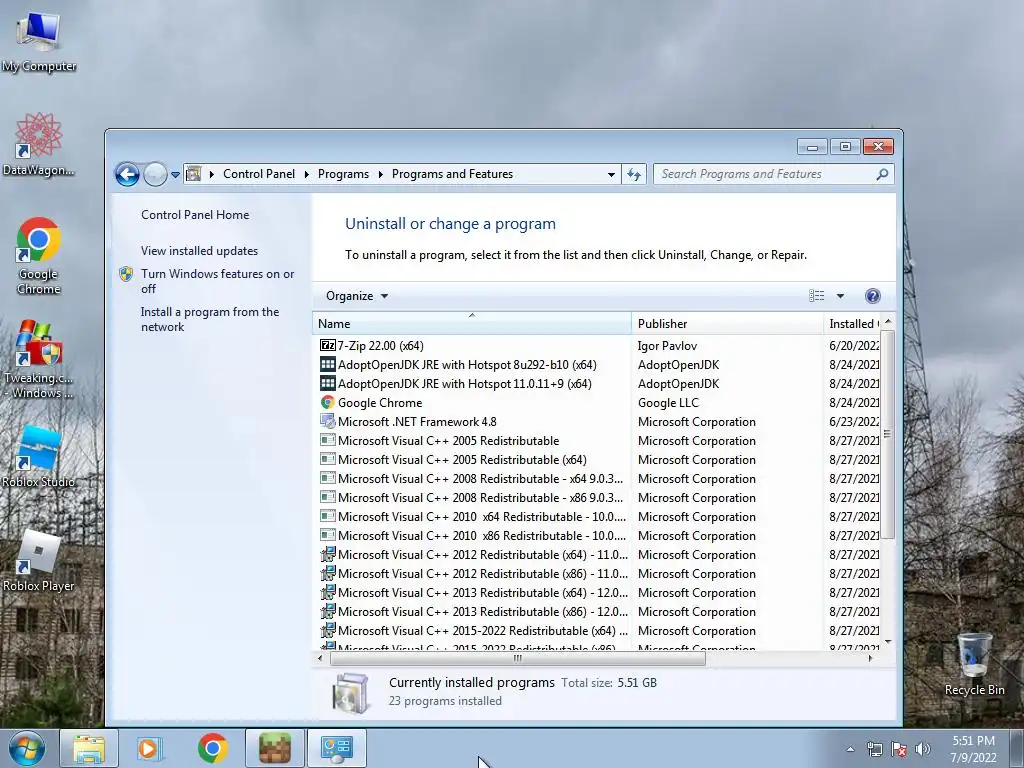Viewport: 1024px width, 768px height.
Task: Expand the Organize dropdown menu
Action: tap(357, 296)
